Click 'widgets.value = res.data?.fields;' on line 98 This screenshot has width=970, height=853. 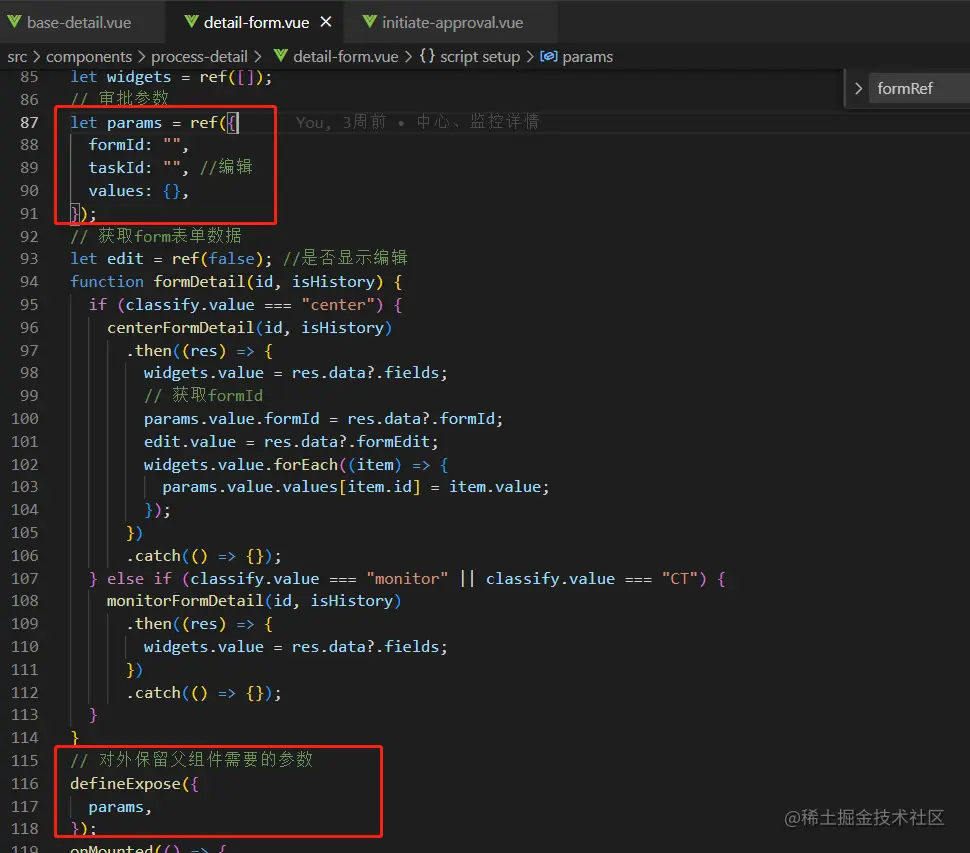(296, 372)
